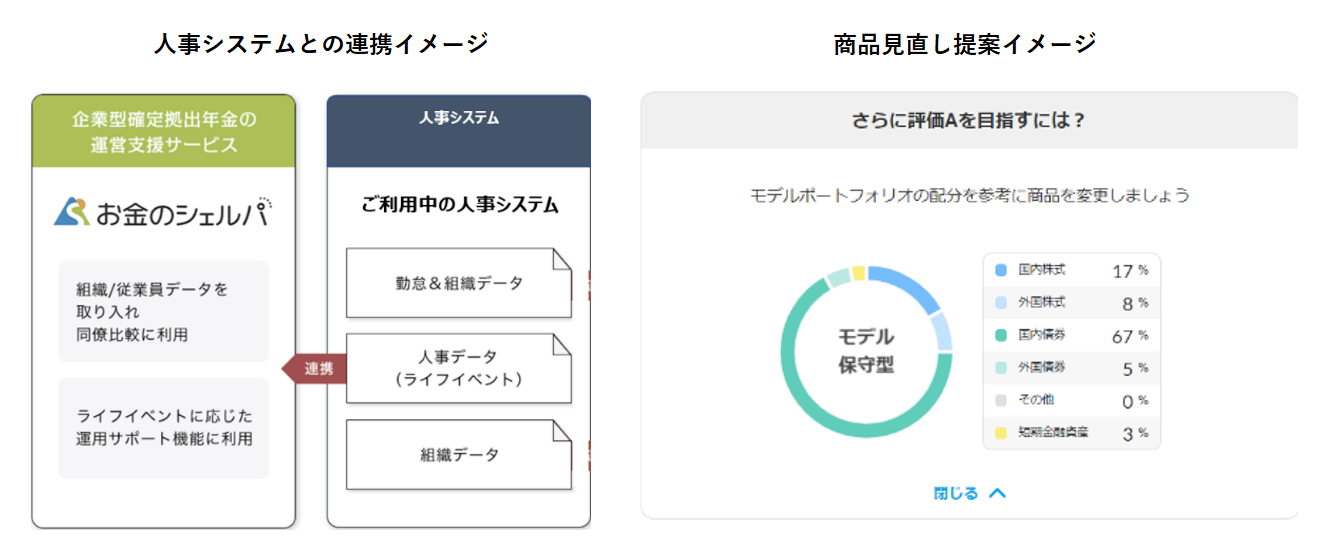The width and height of the screenshot is (1319, 541).
Task: Click the 人事データ（ライフイベント） document box
Action: coord(459,369)
